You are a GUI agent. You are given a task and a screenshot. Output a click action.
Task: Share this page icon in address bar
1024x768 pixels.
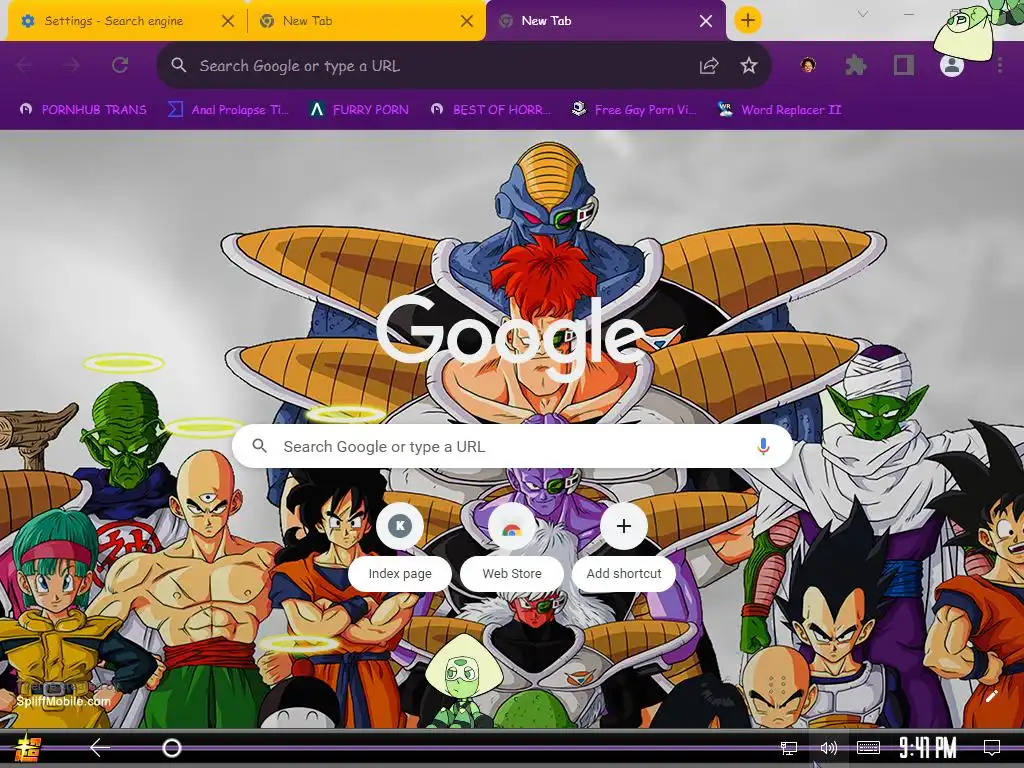(x=709, y=65)
